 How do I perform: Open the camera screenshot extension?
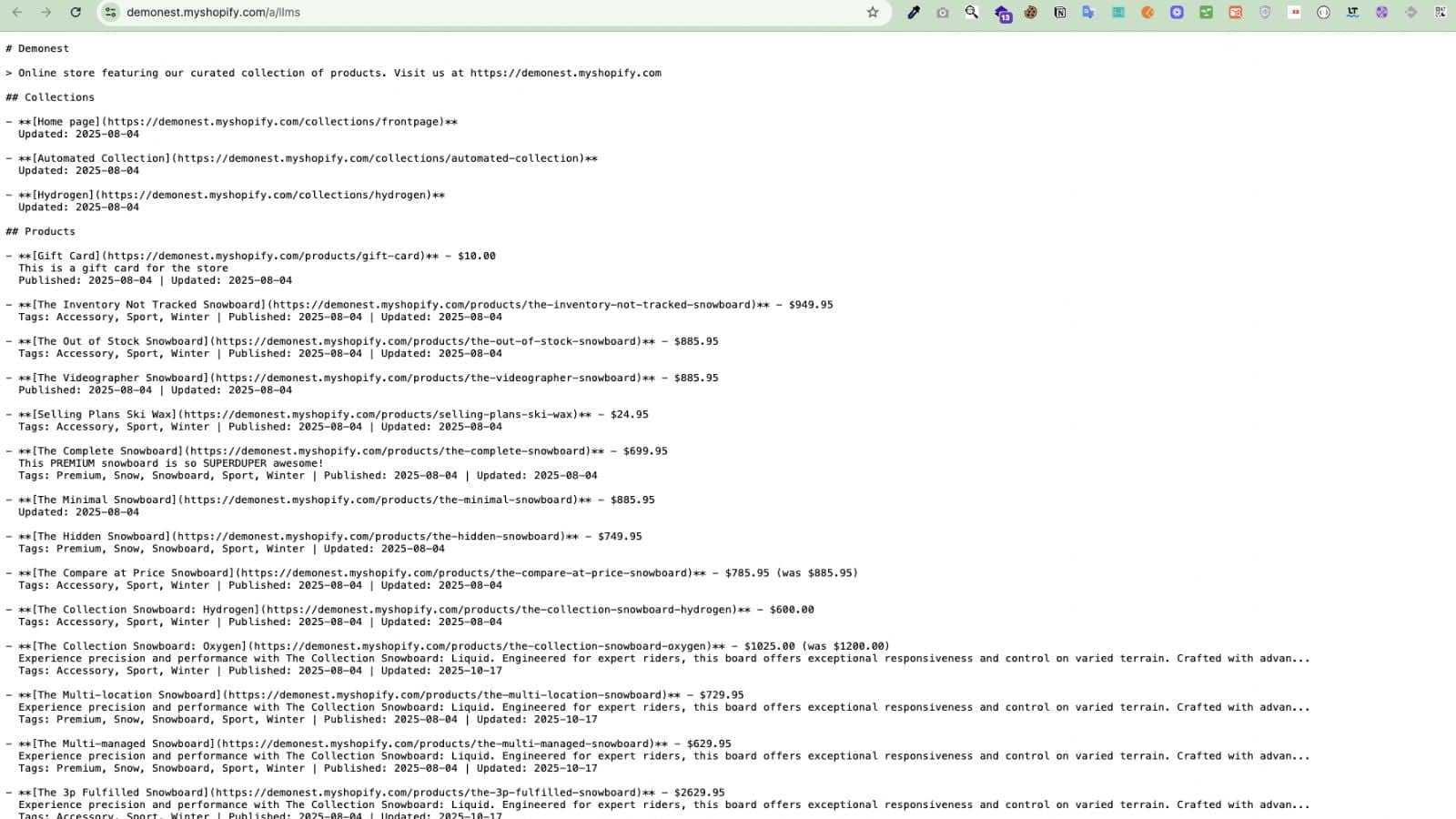pos(943,13)
